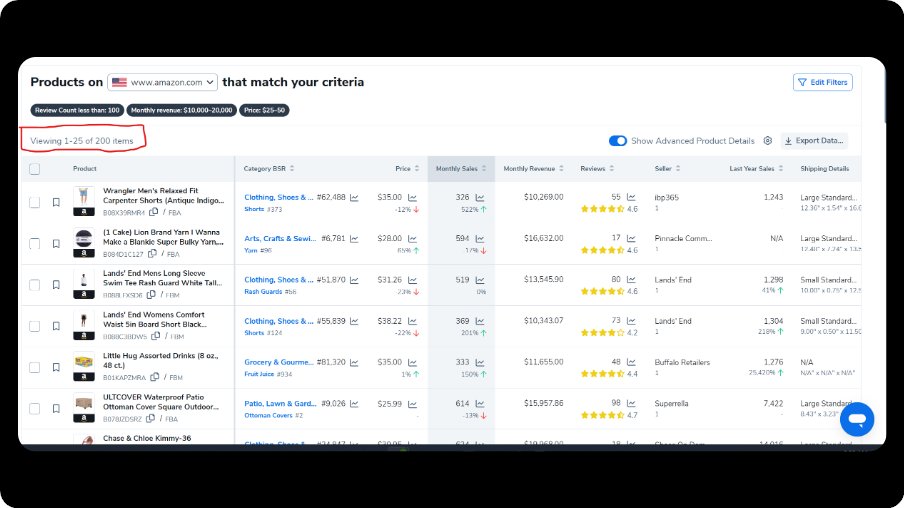
Task: Click the Price $25-50 filter tag
Action: (x=264, y=110)
